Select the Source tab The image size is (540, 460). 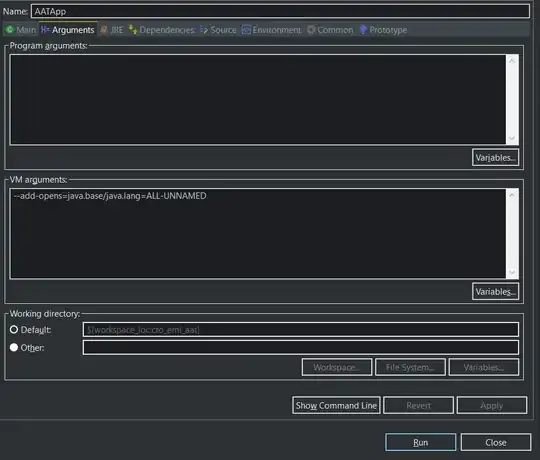(x=218, y=30)
